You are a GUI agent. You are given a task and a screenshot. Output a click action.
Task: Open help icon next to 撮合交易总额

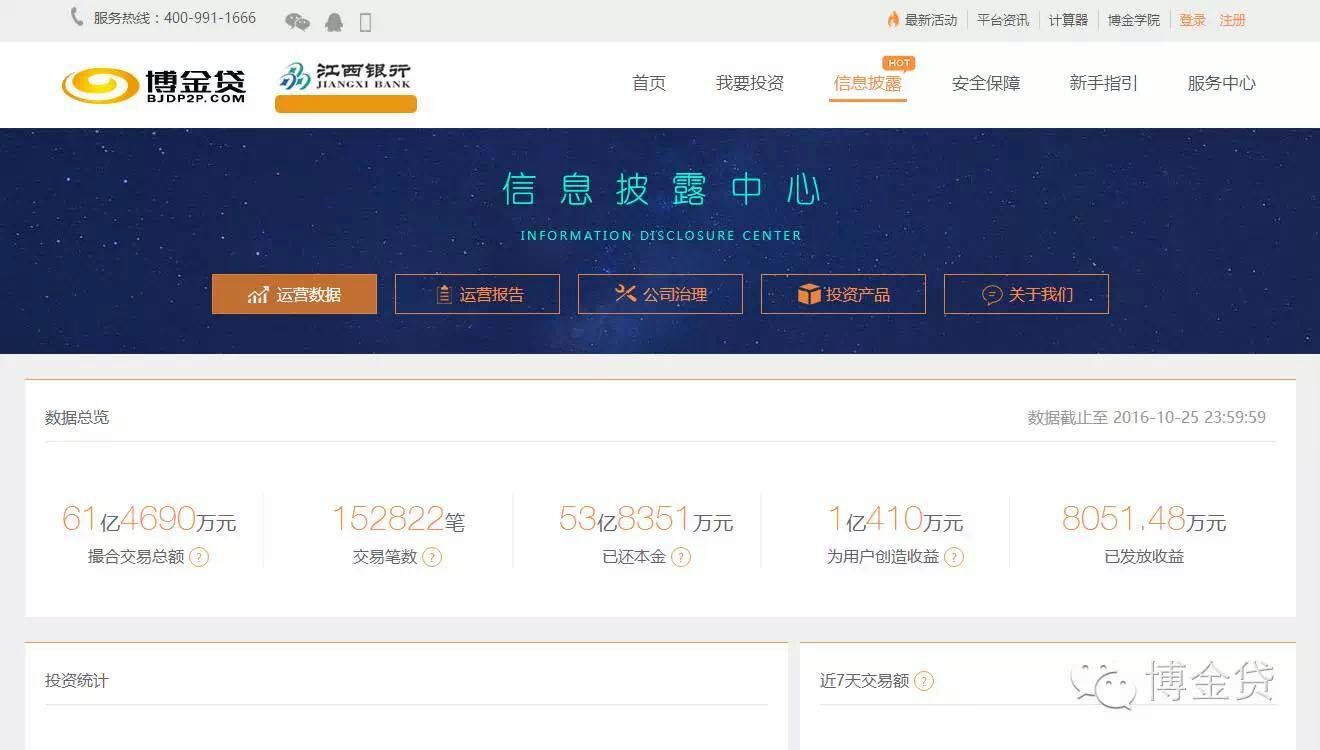[199, 558]
